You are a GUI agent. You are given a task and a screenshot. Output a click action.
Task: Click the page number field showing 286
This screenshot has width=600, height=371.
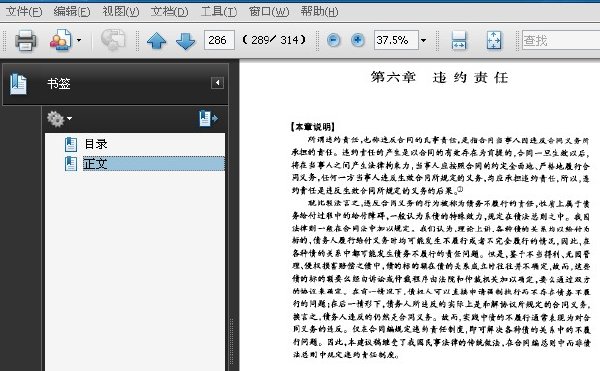[219, 40]
